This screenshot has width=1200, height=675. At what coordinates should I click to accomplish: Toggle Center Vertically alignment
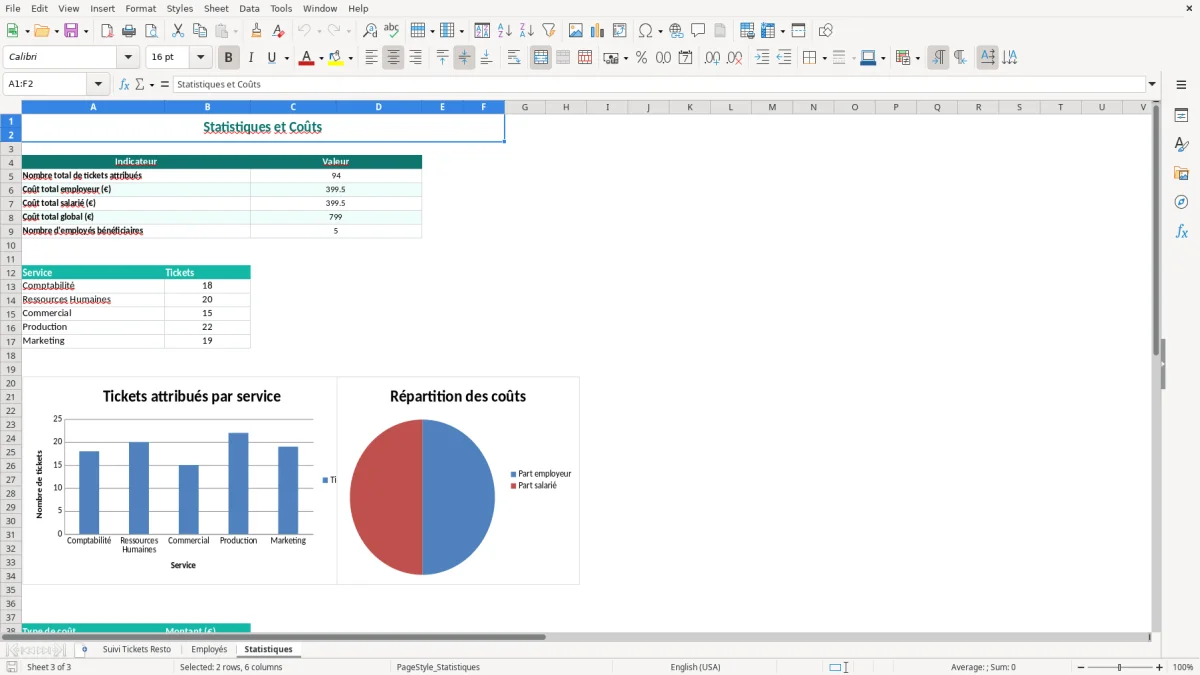coord(464,58)
